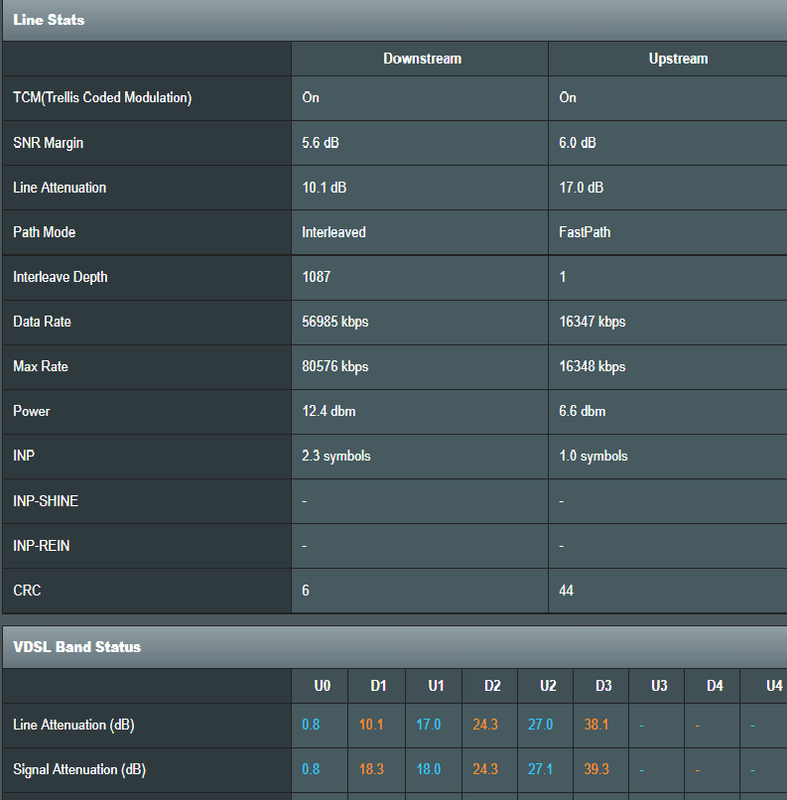The width and height of the screenshot is (787, 800).
Task: Click the Data Rate row label
Action: click(x=42, y=322)
